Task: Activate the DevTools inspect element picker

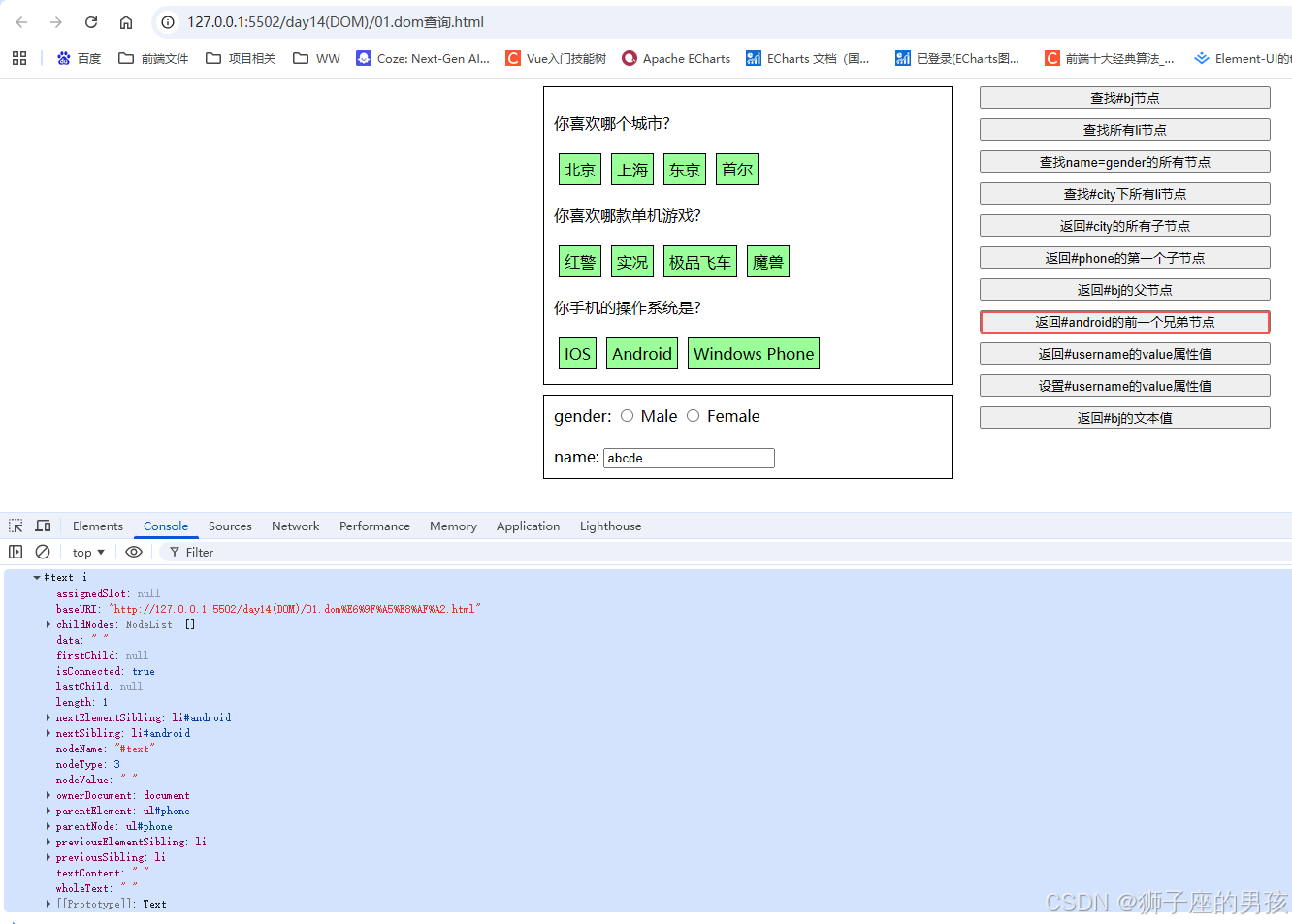Action: 16,526
